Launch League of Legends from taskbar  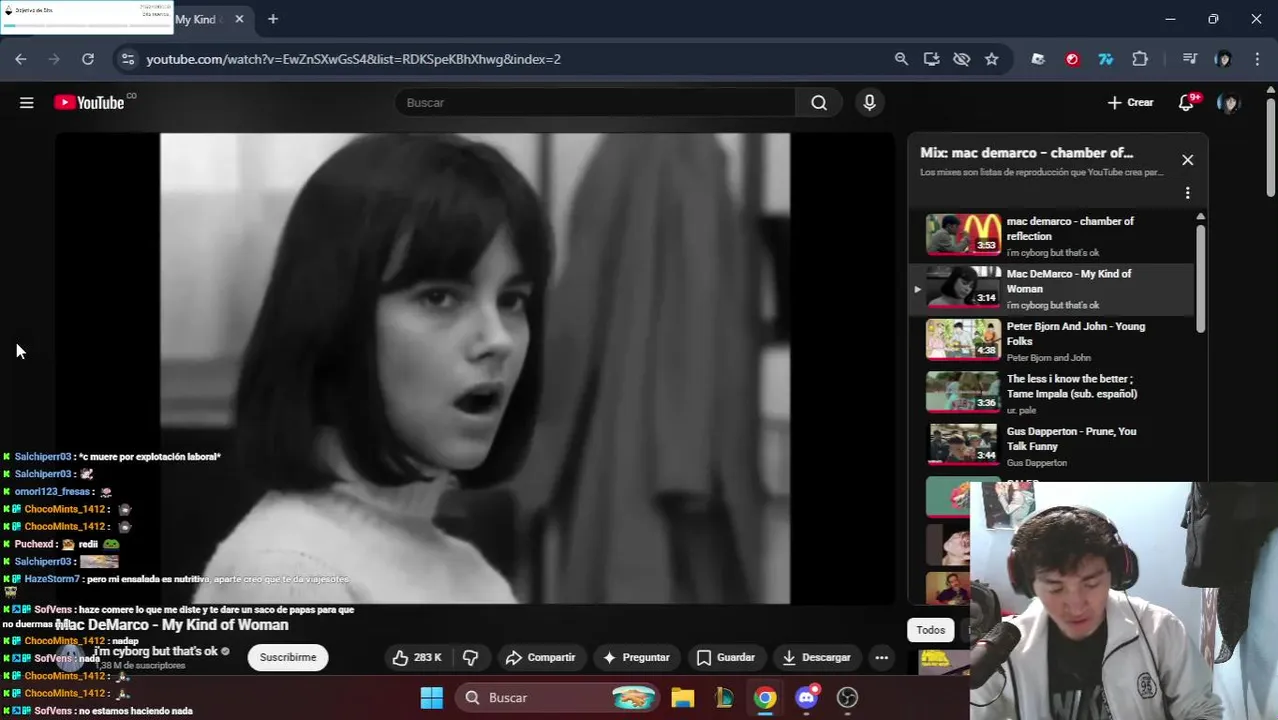tap(724, 697)
